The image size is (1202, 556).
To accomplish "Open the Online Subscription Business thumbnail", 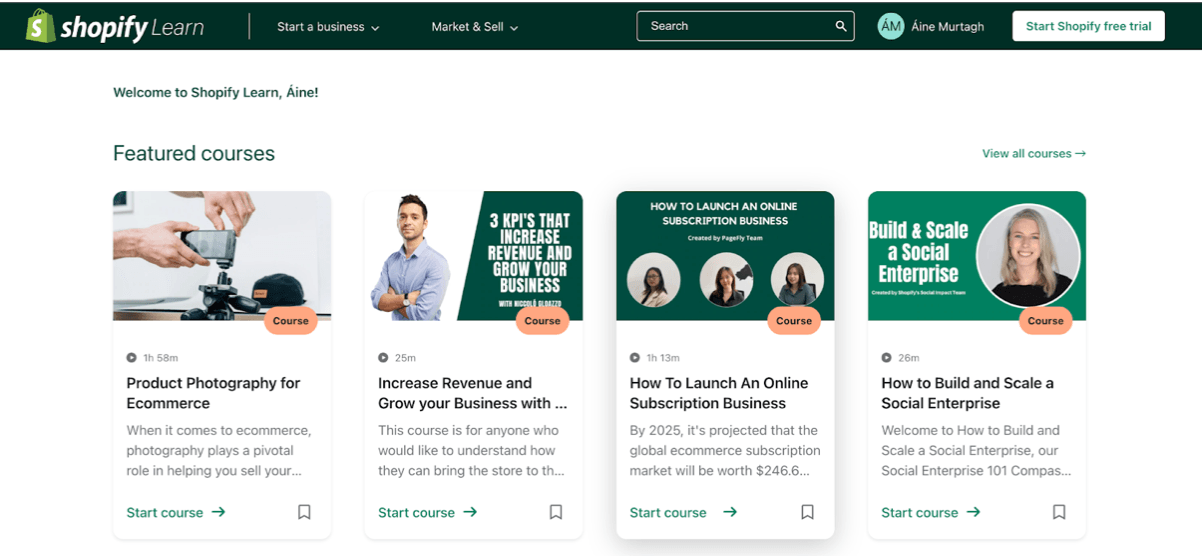I will point(725,255).
